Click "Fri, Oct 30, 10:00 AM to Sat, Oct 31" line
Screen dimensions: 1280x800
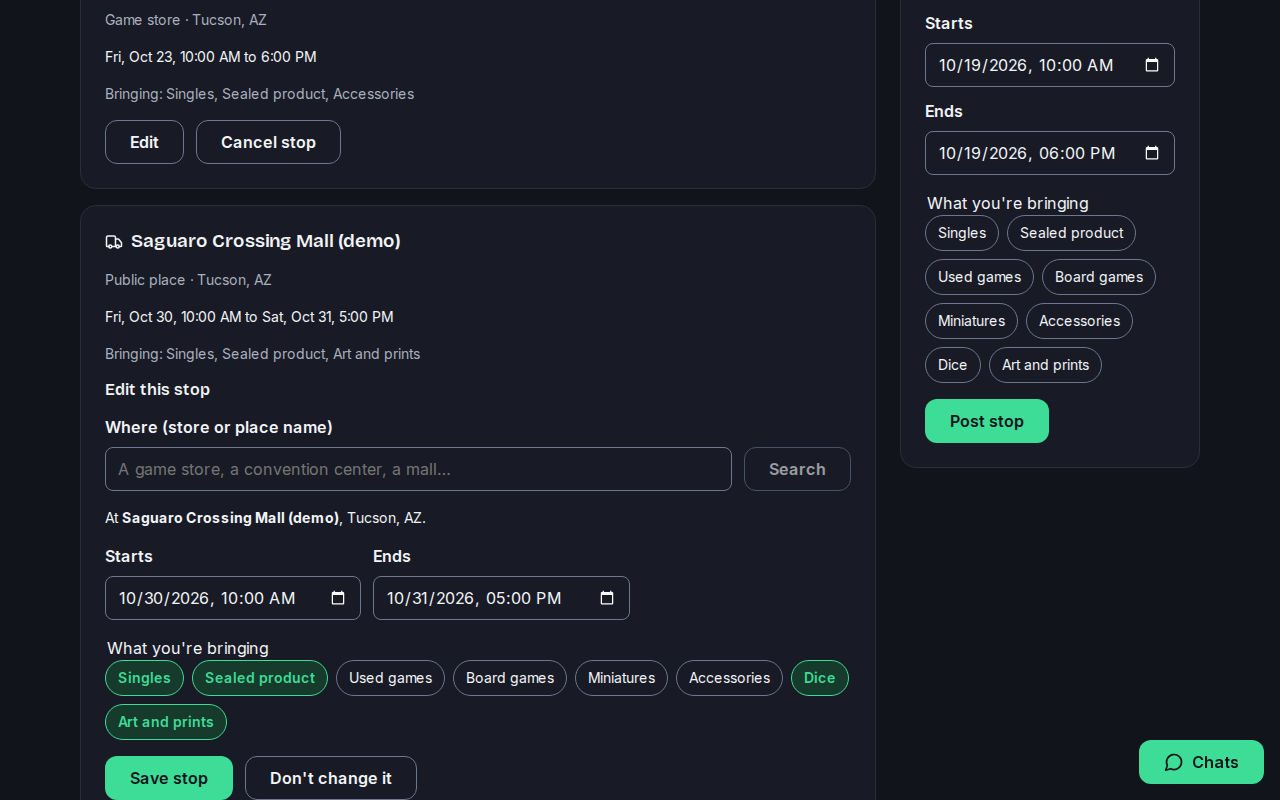249,317
